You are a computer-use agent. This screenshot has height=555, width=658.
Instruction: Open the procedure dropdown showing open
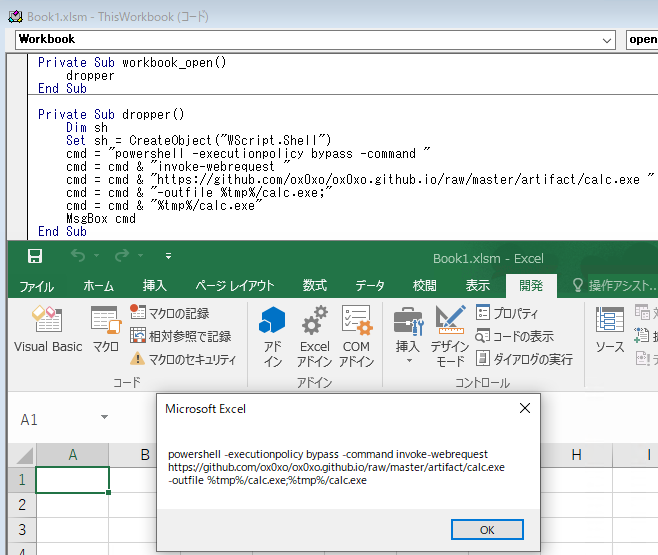coord(642,40)
